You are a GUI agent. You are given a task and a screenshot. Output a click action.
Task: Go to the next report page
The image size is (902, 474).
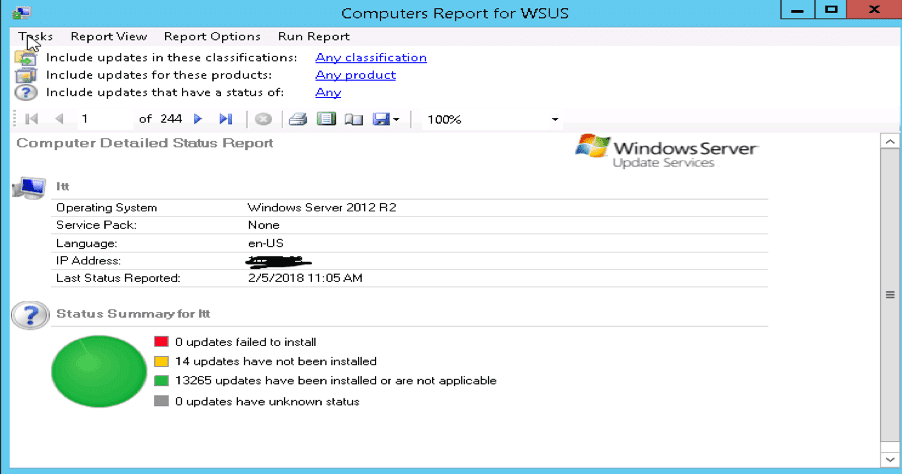click(198, 119)
